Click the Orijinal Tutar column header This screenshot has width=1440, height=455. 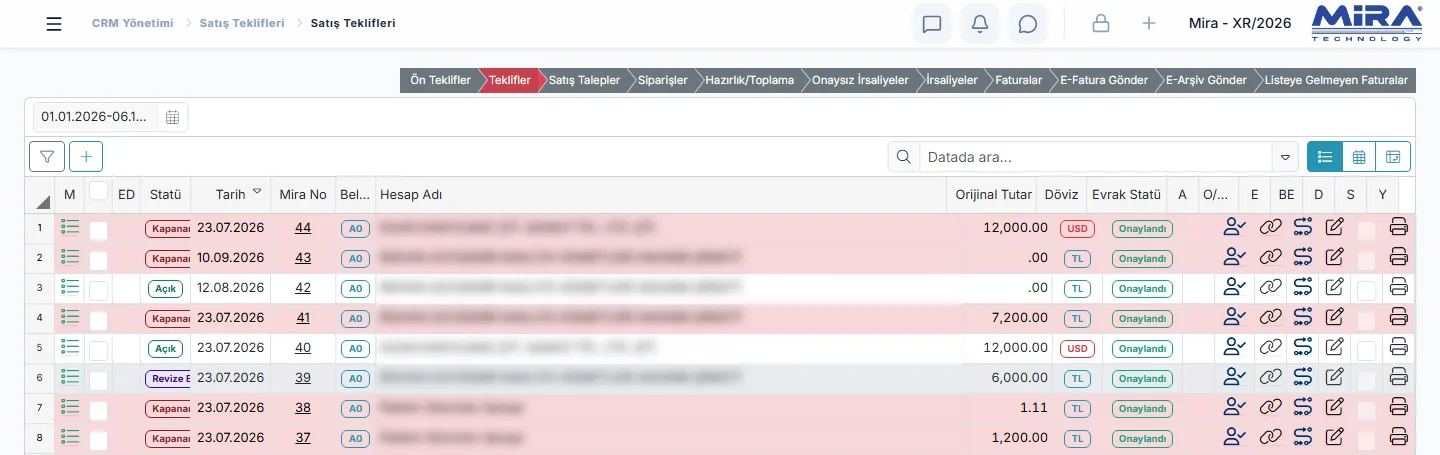pos(995,194)
